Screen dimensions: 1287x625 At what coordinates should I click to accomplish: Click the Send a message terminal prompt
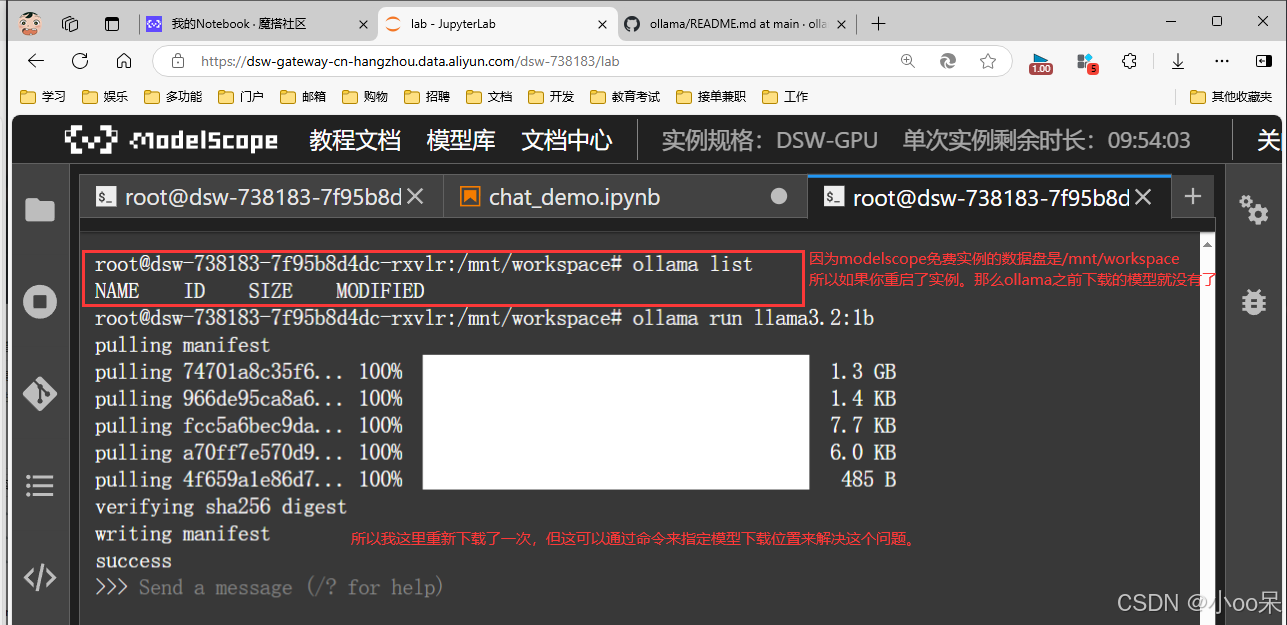pos(290,587)
